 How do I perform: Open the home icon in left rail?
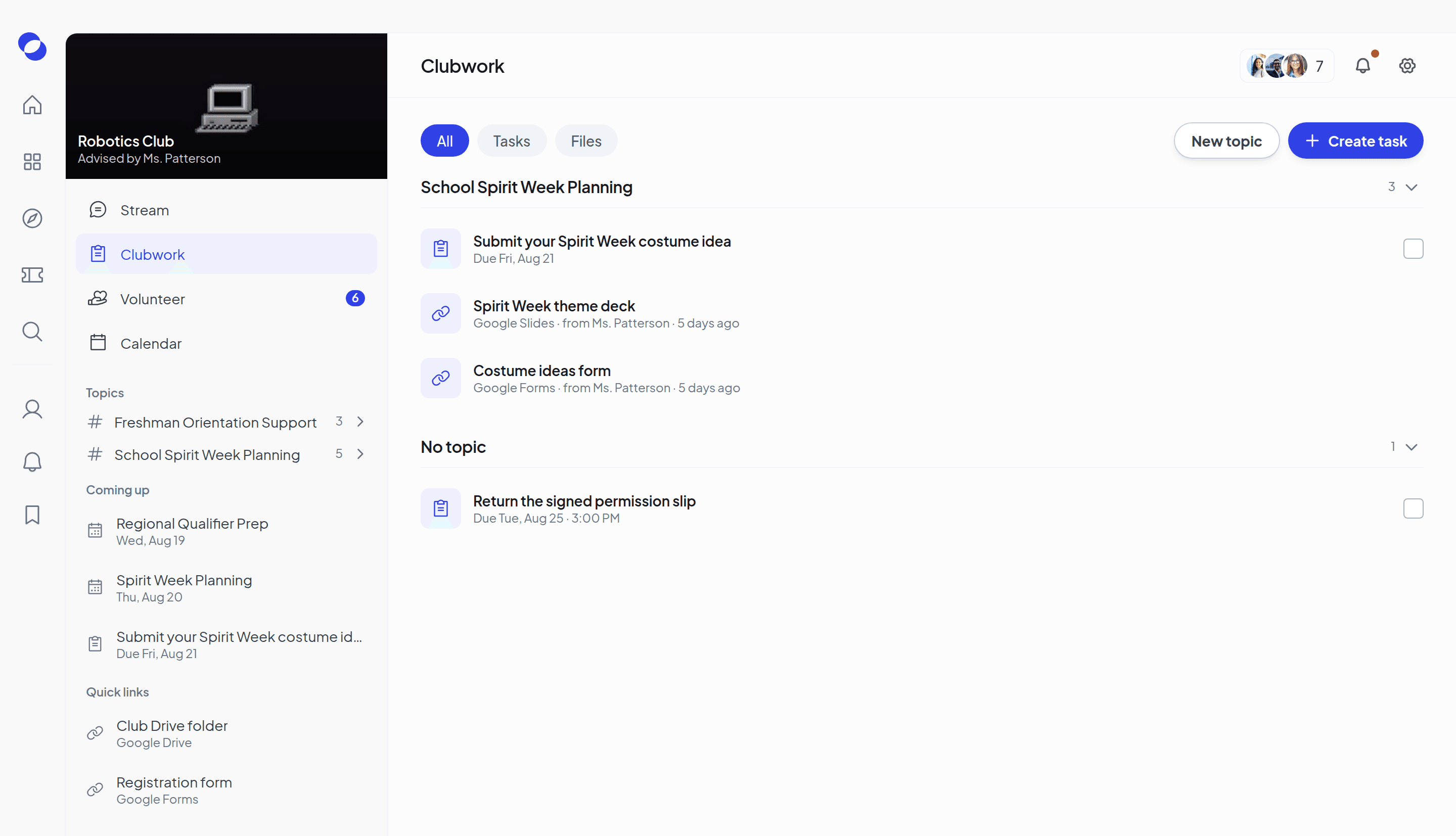tap(32, 105)
